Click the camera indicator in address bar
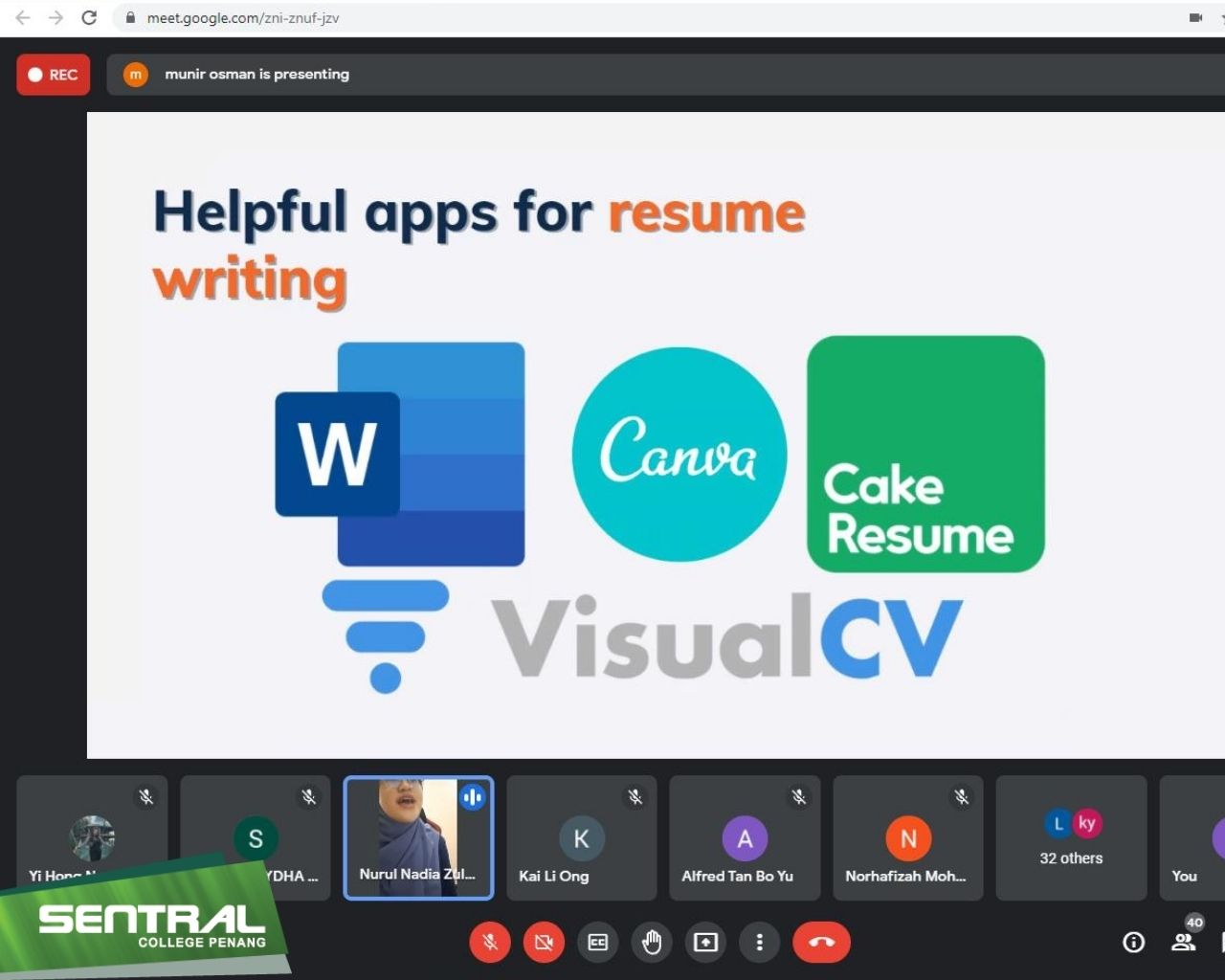1225x980 pixels. coord(1195,17)
